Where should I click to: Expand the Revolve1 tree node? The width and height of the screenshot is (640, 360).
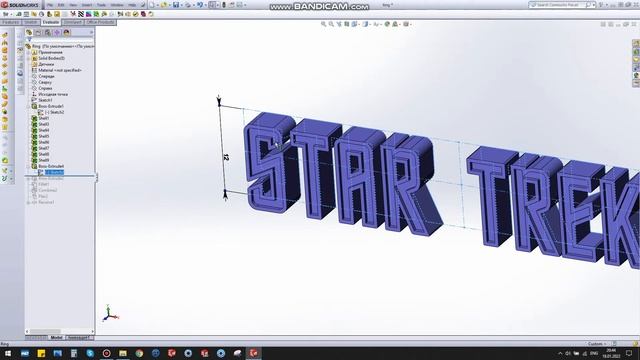coord(29,202)
